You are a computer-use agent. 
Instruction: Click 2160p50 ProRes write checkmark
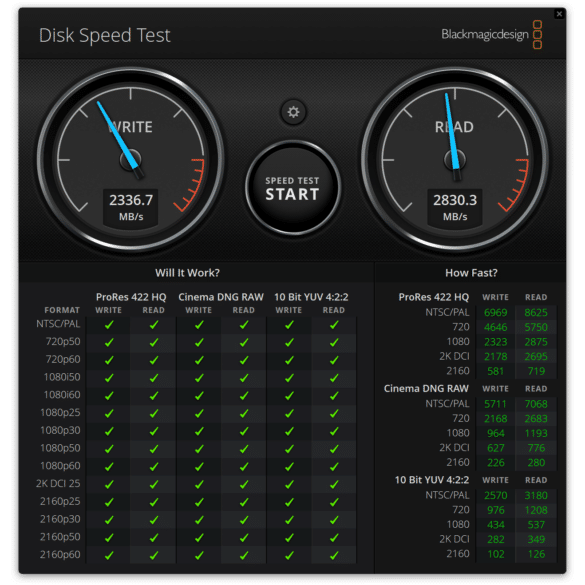coord(109,537)
